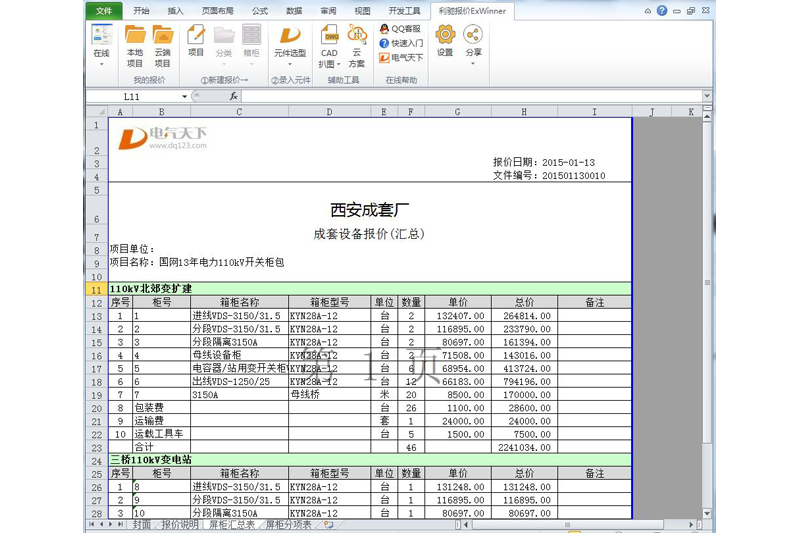This screenshot has height=533, width=800.
Task: Open 设置 settings gear icon
Action: click(x=445, y=40)
